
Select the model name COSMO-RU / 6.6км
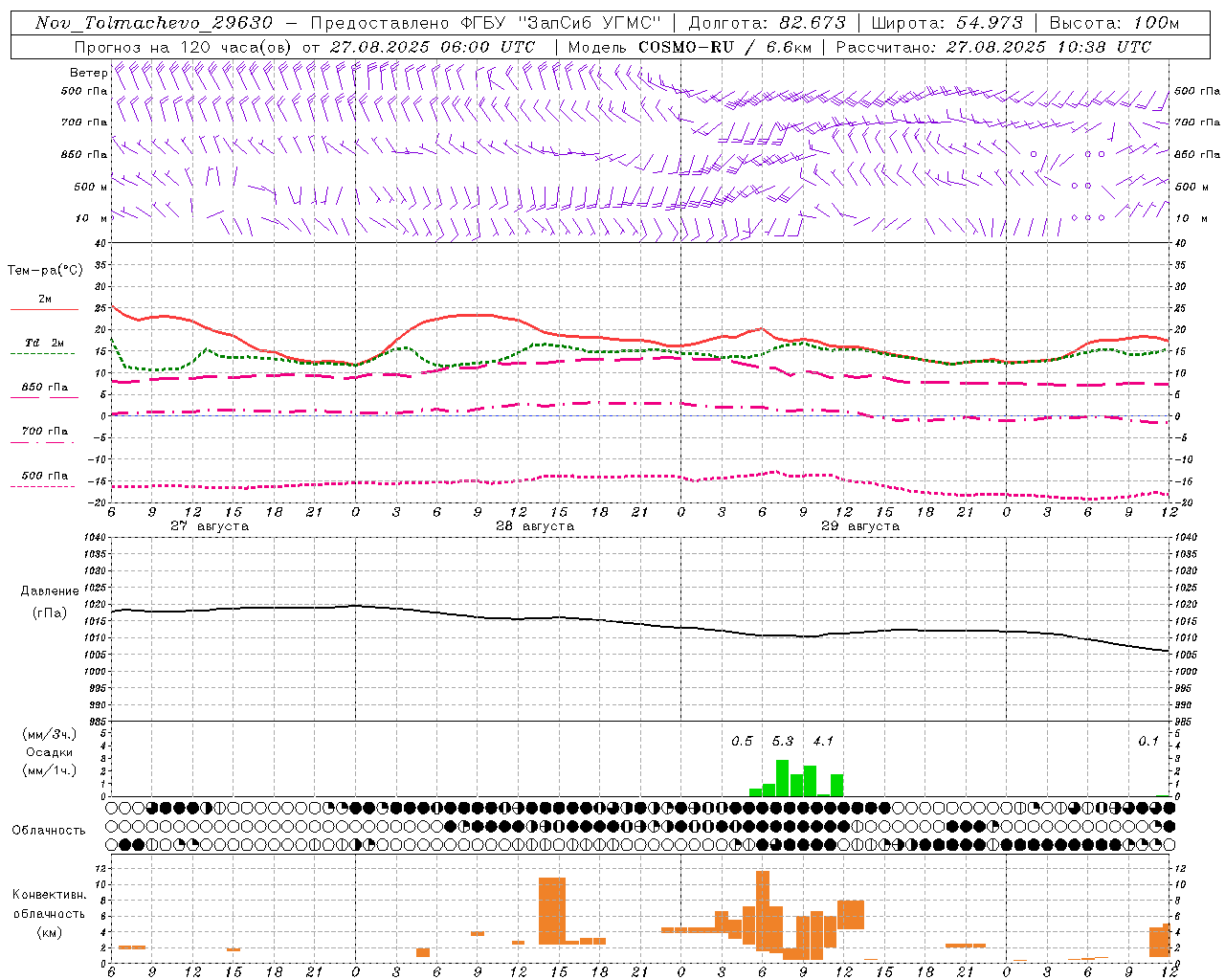click(x=724, y=47)
